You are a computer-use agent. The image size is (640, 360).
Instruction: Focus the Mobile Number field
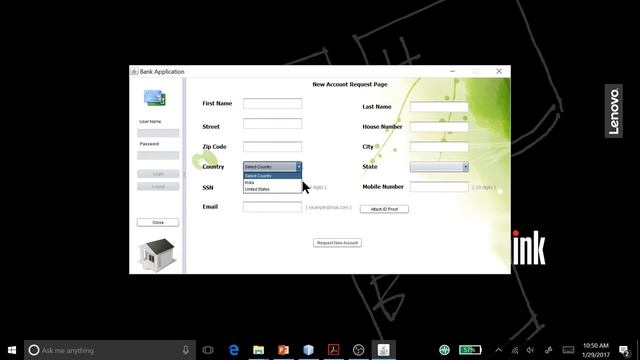(439, 187)
